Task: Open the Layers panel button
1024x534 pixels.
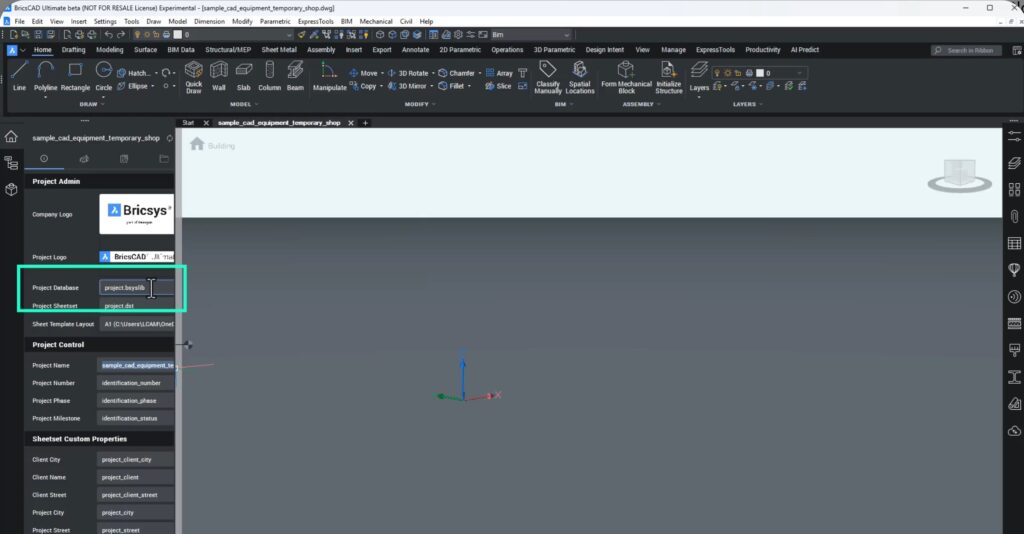Action: tap(699, 76)
